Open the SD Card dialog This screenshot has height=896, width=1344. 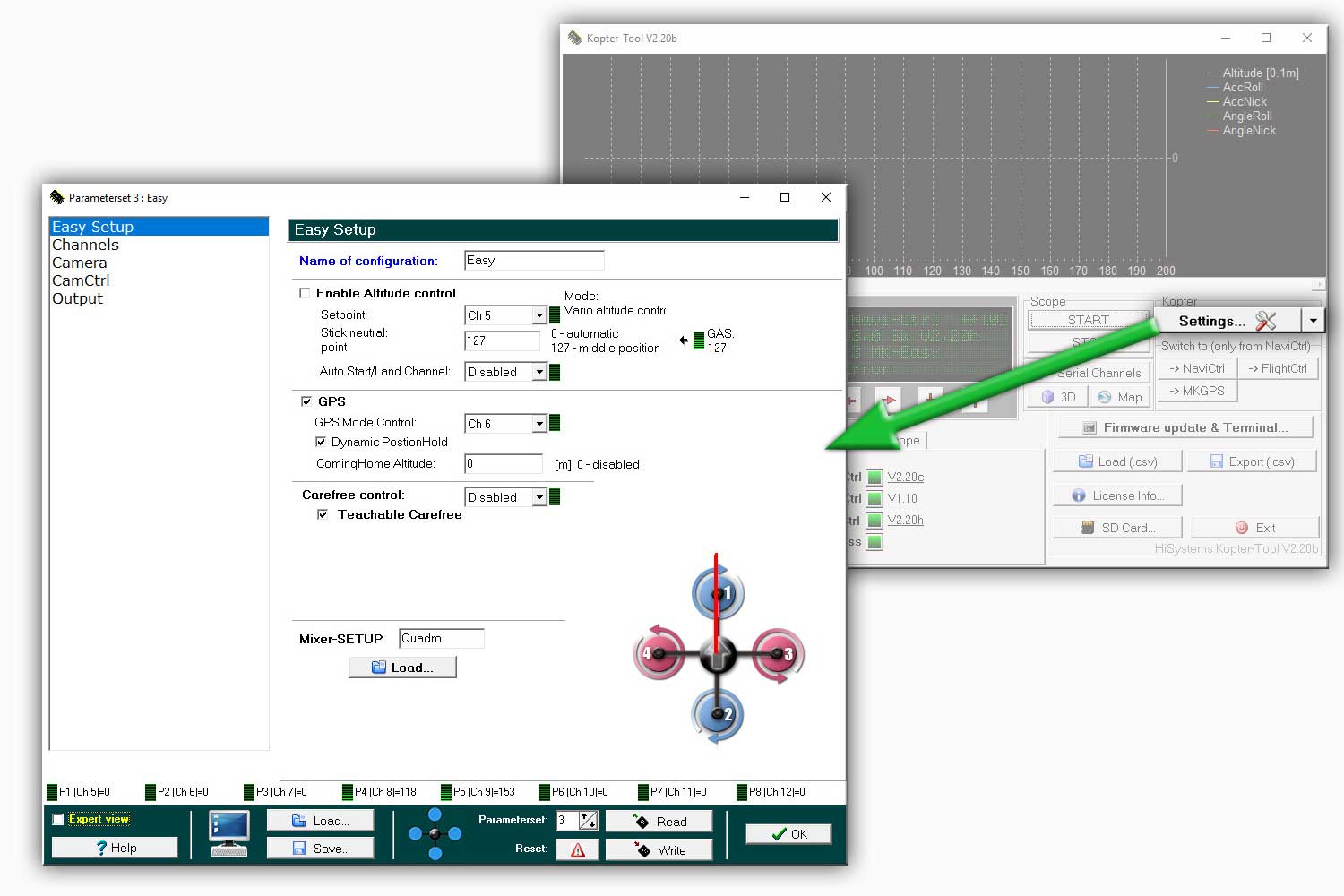pos(1117,528)
